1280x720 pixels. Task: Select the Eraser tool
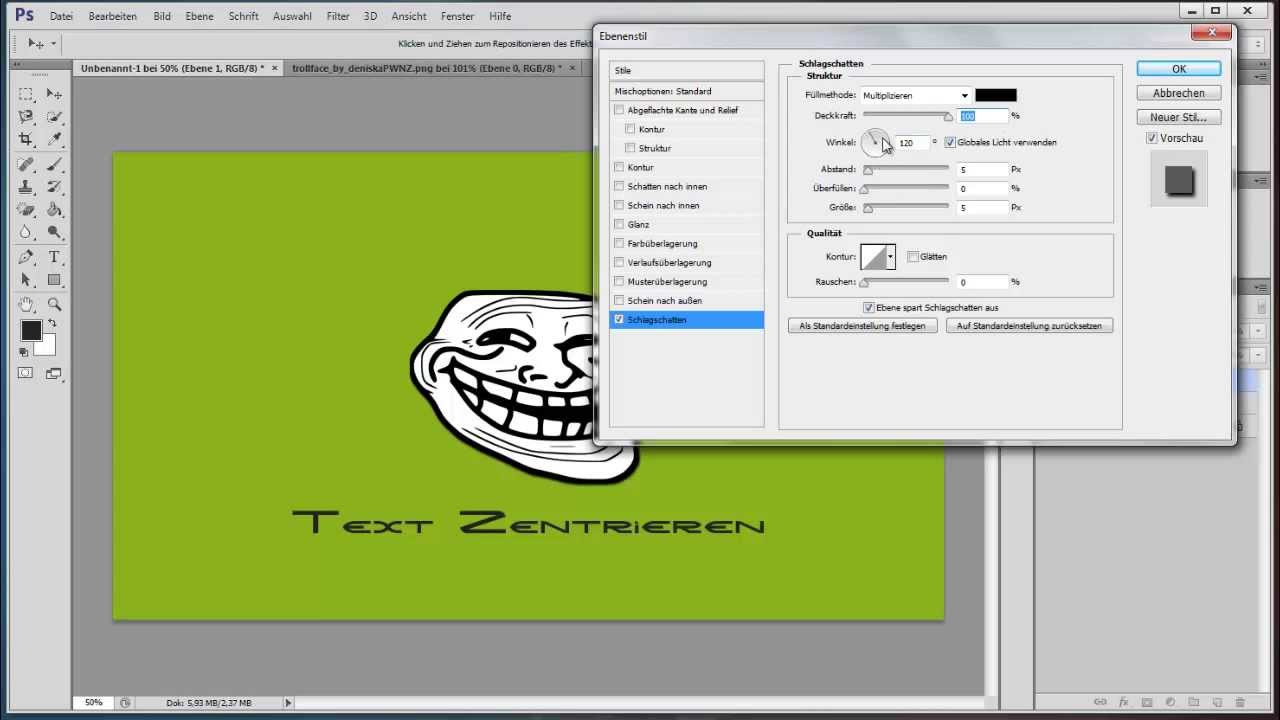26,210
